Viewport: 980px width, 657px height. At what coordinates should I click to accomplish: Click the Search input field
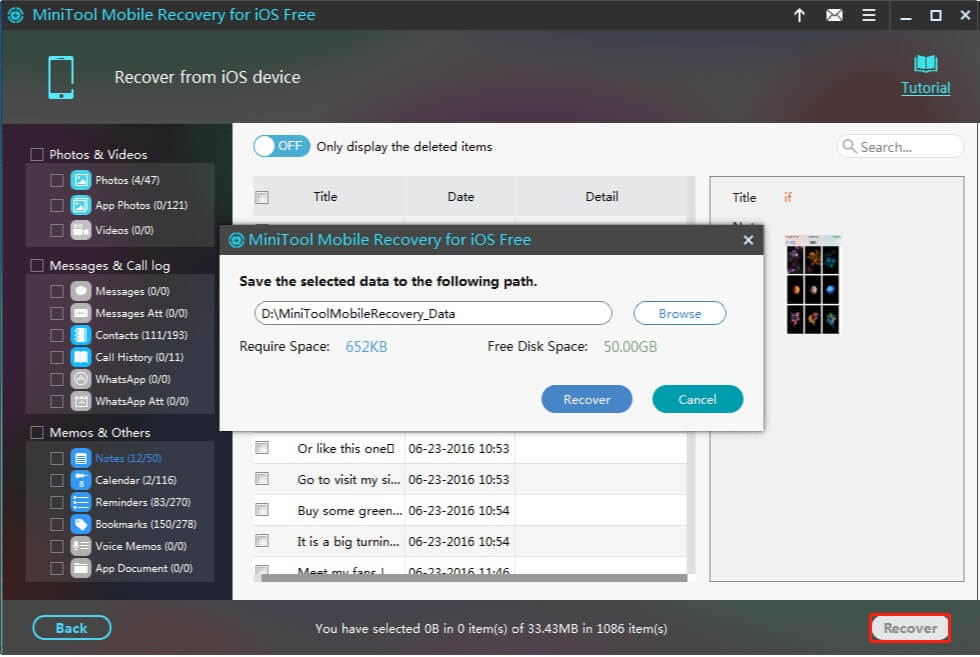click(900, 146)
